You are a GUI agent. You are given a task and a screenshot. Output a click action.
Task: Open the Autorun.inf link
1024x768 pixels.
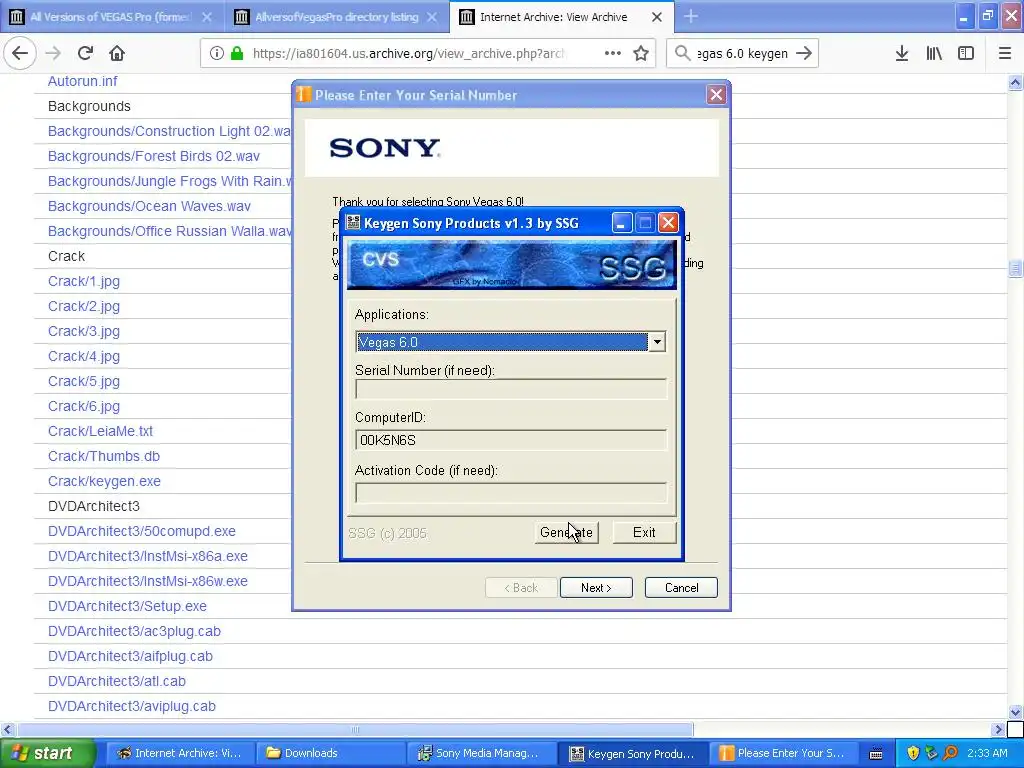coord(82,81)
